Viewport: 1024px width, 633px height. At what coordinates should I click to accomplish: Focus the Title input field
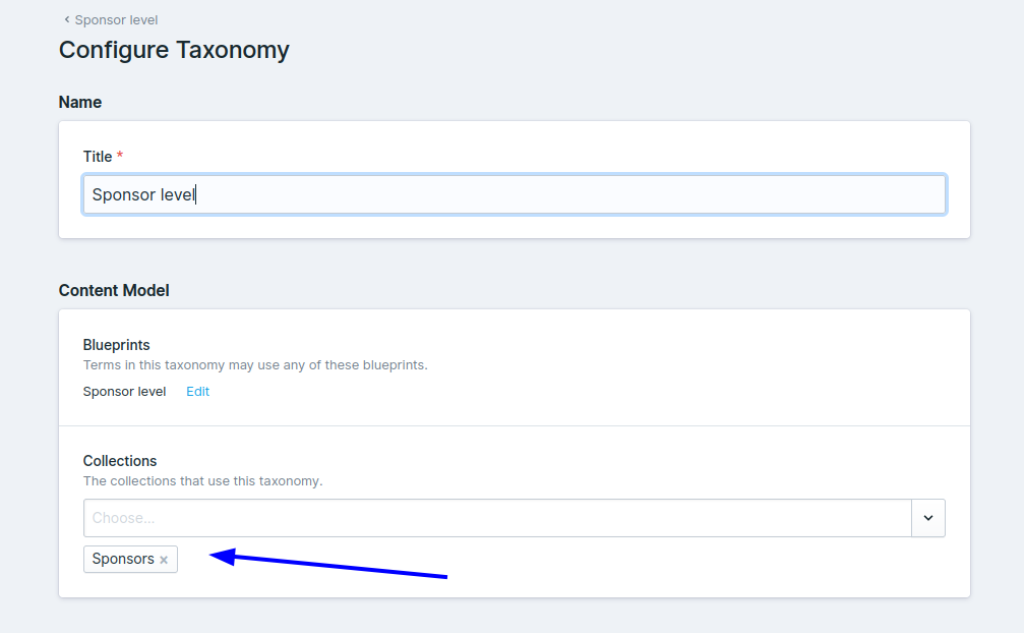[400, 194]
